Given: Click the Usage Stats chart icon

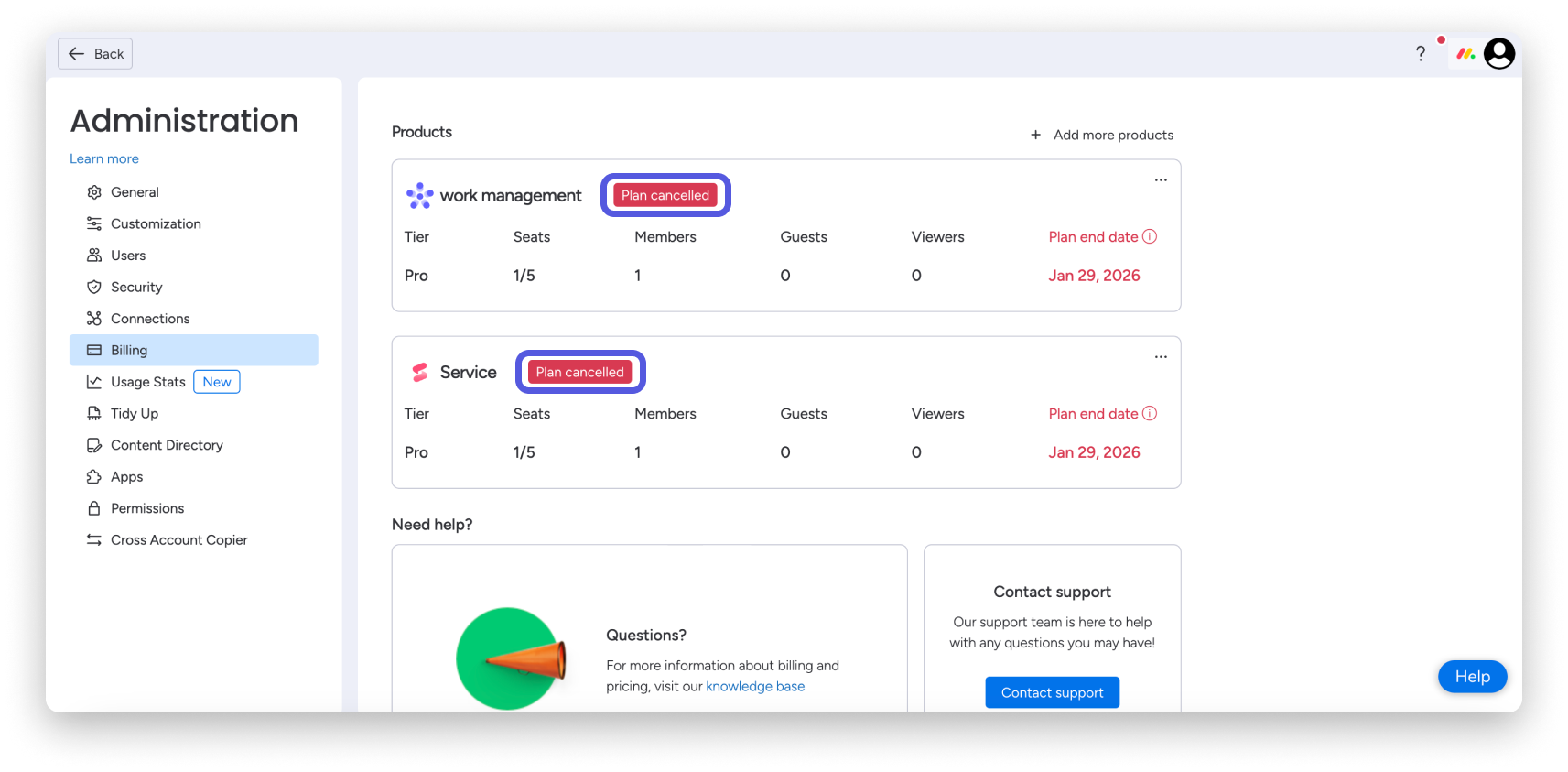Looking at the screenshot, I should point(94,382).
